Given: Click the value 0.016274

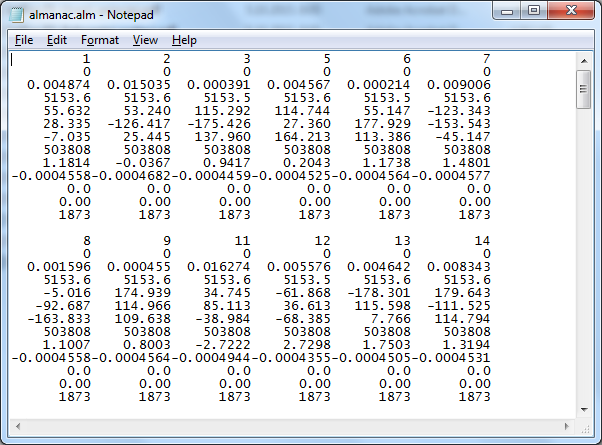Looking at the screenshot, I should (219, 267).
